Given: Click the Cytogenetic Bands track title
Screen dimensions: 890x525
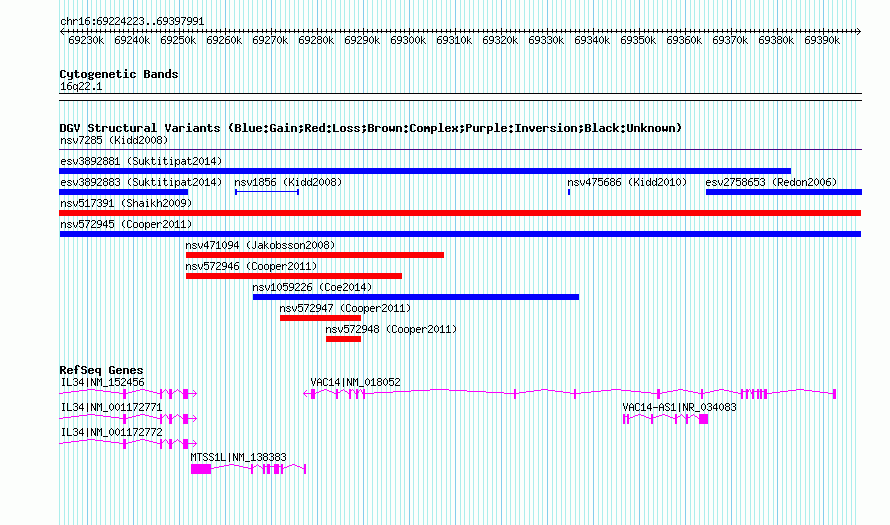Looking at the screenshot, I should pyautogui.click(x=119, y=74).
